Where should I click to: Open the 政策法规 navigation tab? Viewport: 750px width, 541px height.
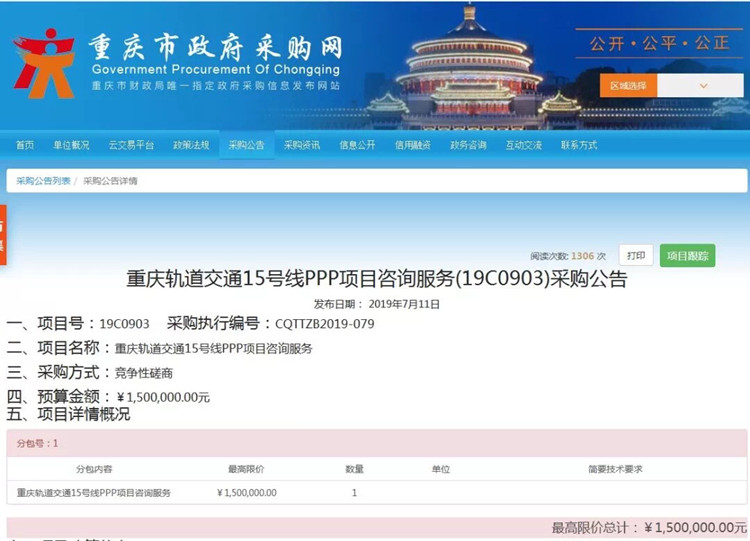coord(191,145)
